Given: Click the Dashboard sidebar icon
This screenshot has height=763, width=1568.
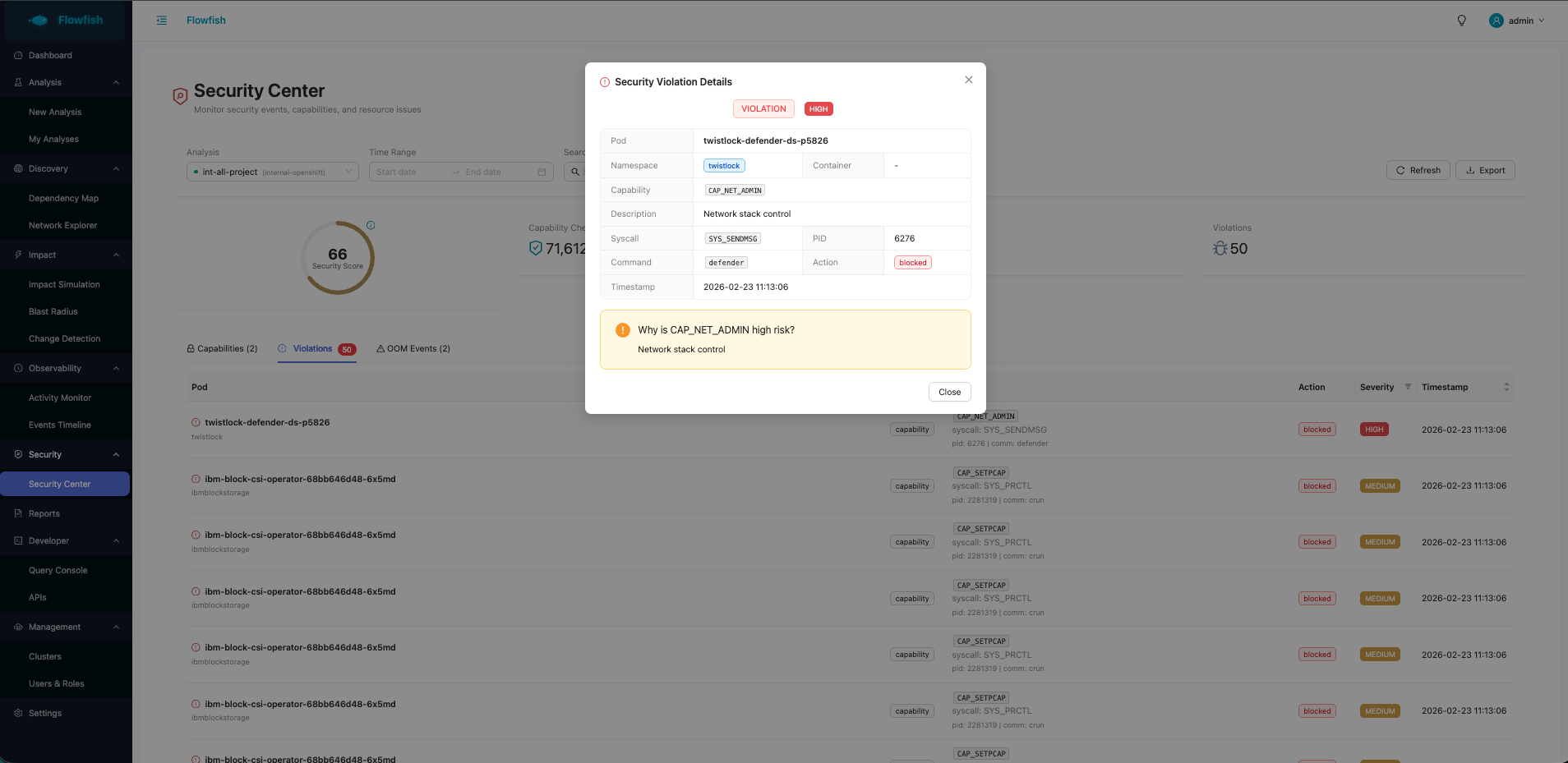Looking at the screenshot, I should point(18,55).
